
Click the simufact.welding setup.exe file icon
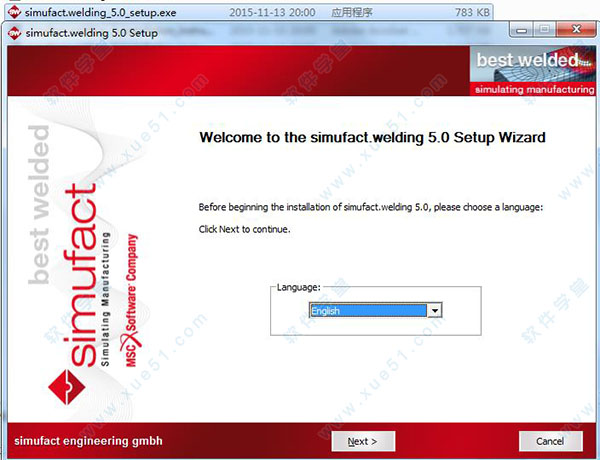(x=13, y=10)
